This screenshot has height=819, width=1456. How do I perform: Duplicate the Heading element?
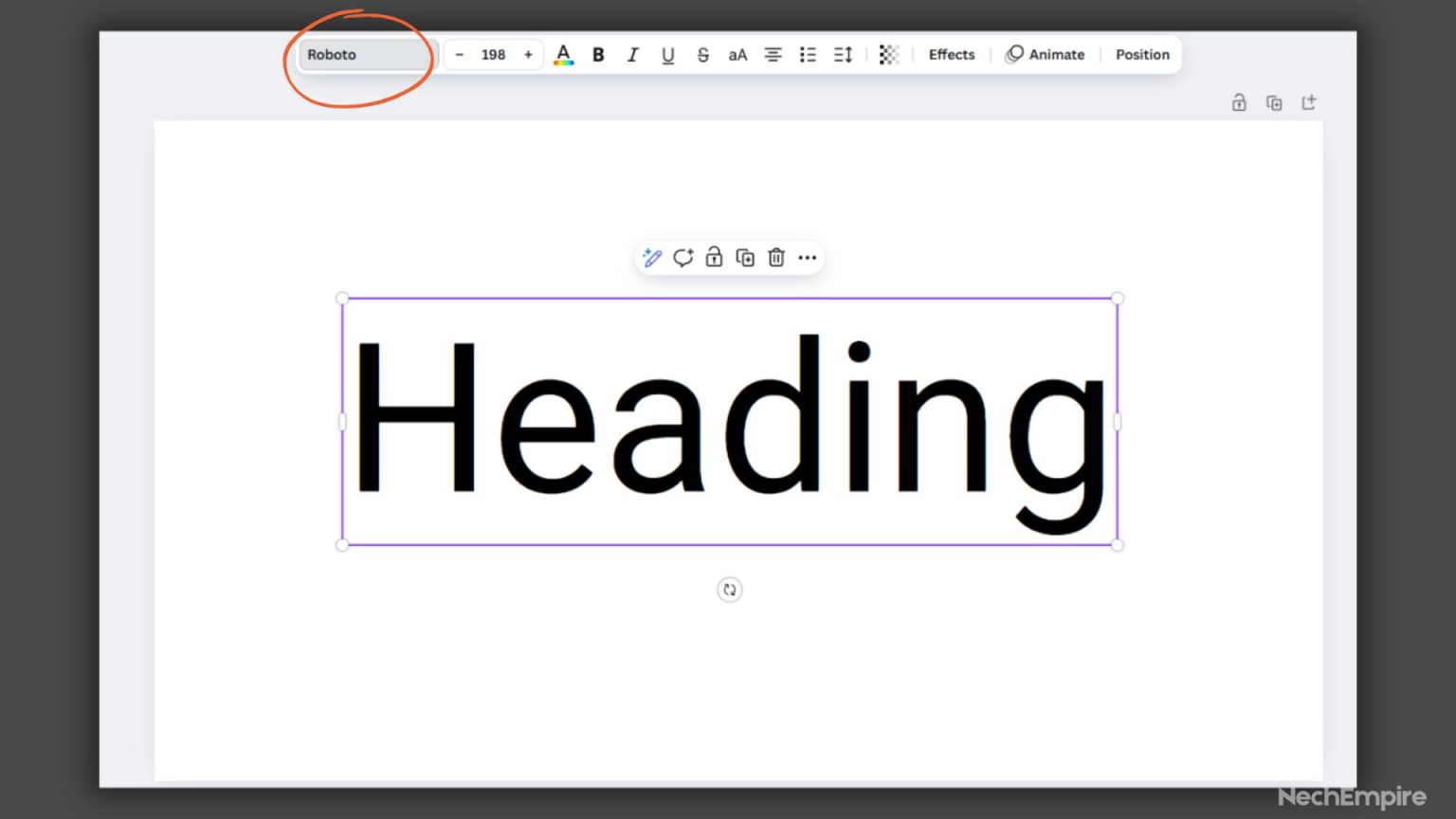[x=745, y=257]
